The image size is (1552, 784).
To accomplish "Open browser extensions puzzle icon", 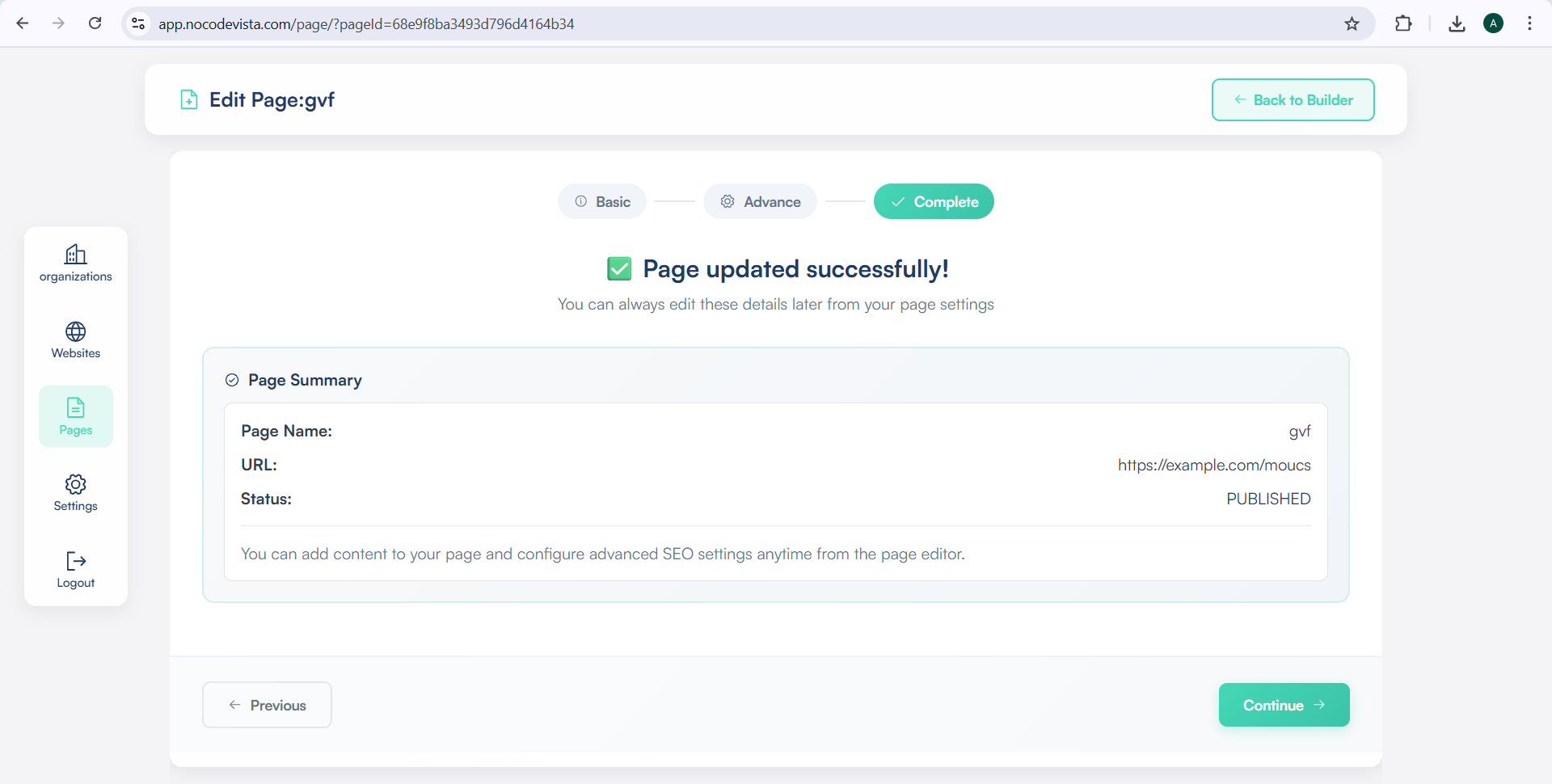I will click(x=1403, y=23).
